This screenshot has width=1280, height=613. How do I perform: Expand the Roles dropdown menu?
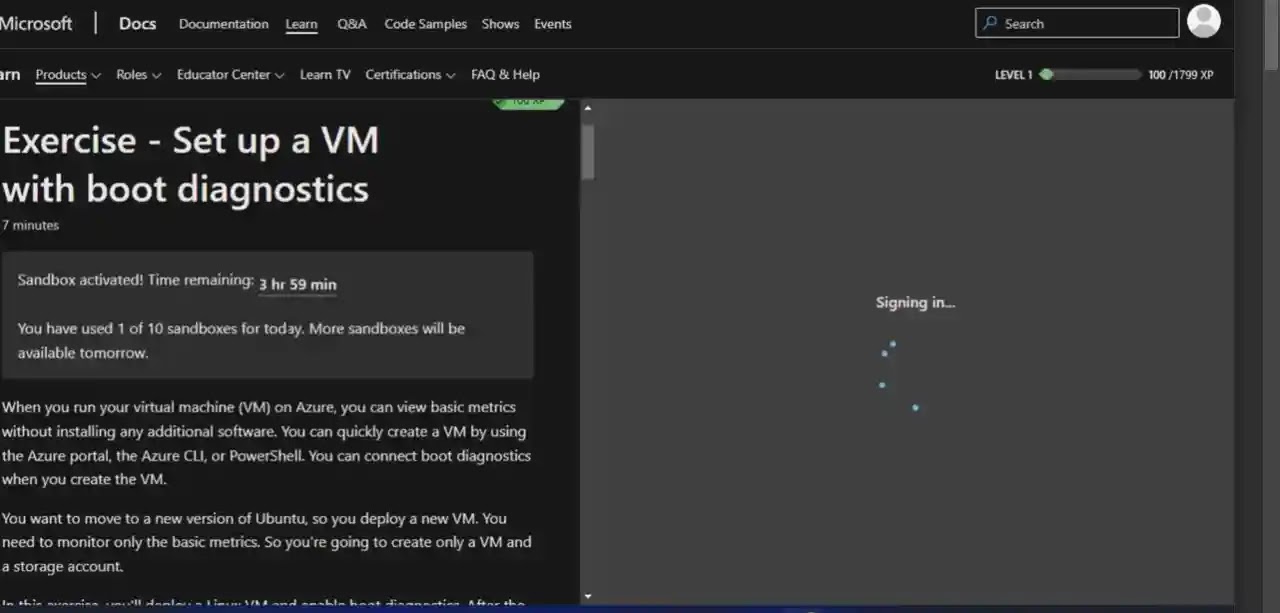point(138,74)
